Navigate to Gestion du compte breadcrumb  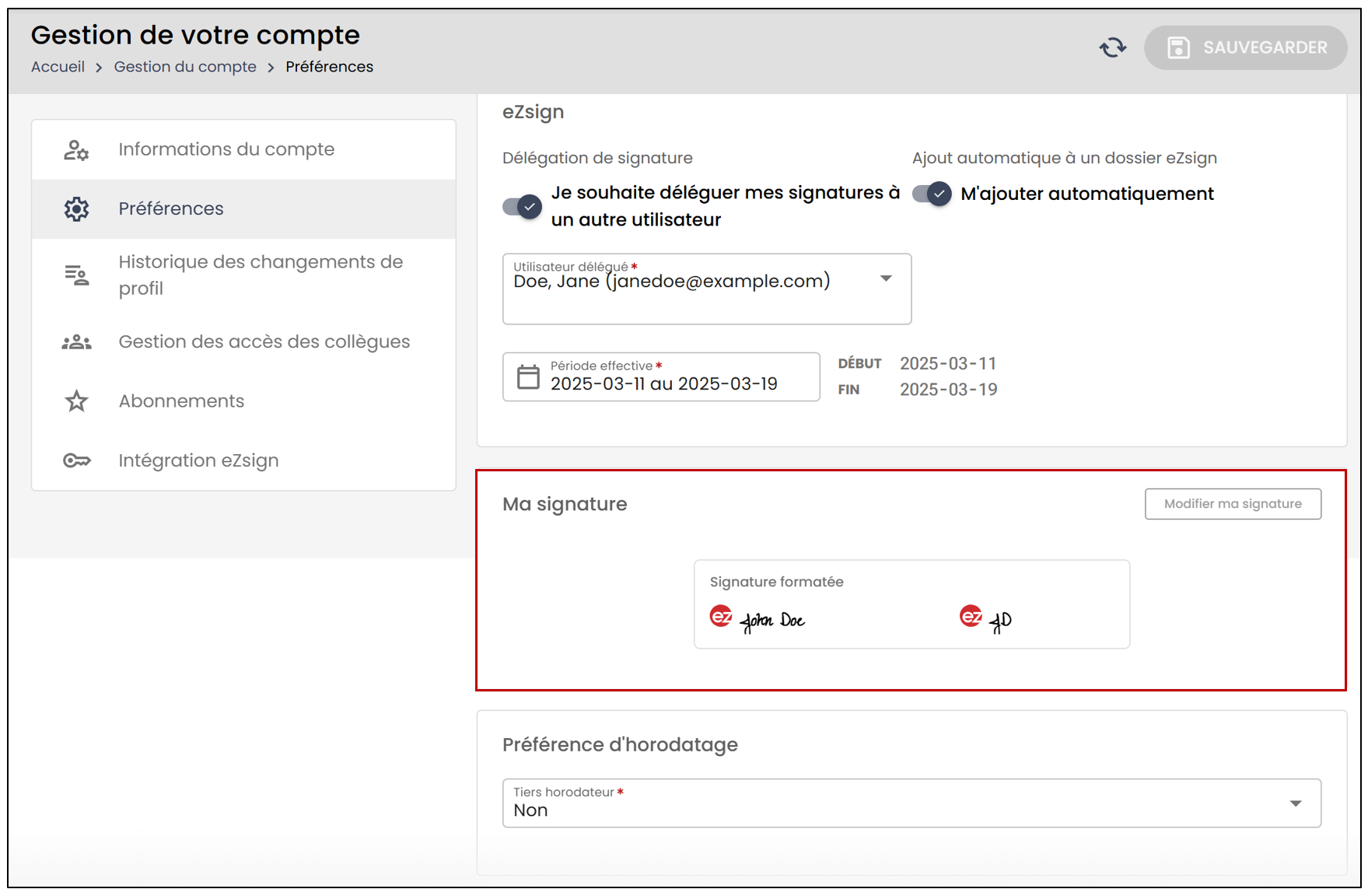185,67
